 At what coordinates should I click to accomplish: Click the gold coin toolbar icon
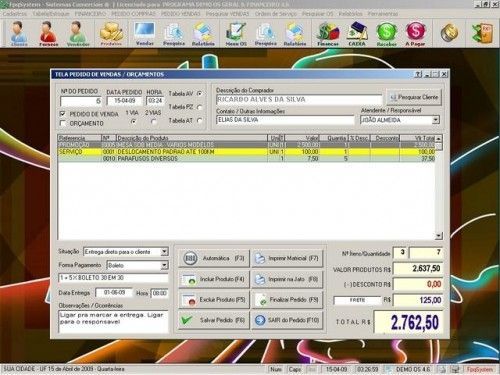pyautogui.click(x=449, y=33)
